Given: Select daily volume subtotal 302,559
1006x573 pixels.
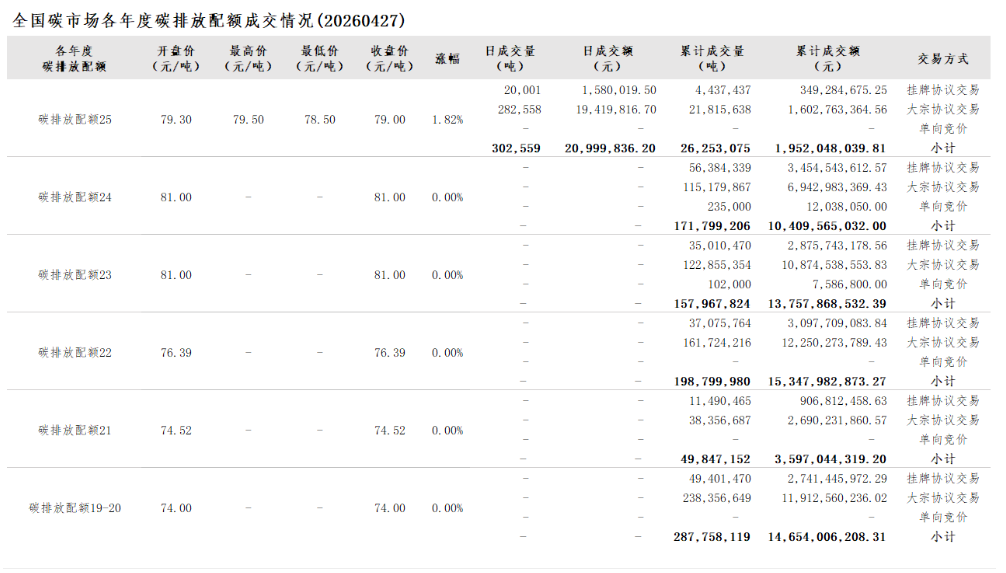Looking at the screenshot, I should tap(516, 148).
